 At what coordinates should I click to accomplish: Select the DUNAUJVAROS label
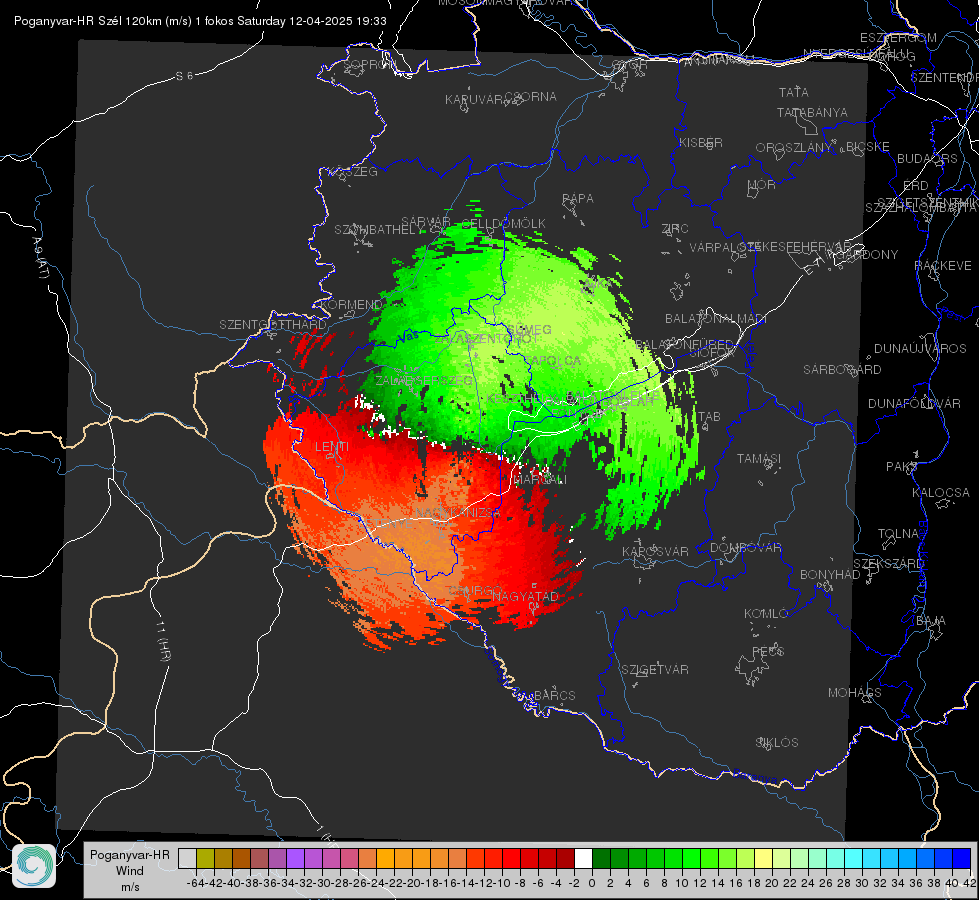920,349
